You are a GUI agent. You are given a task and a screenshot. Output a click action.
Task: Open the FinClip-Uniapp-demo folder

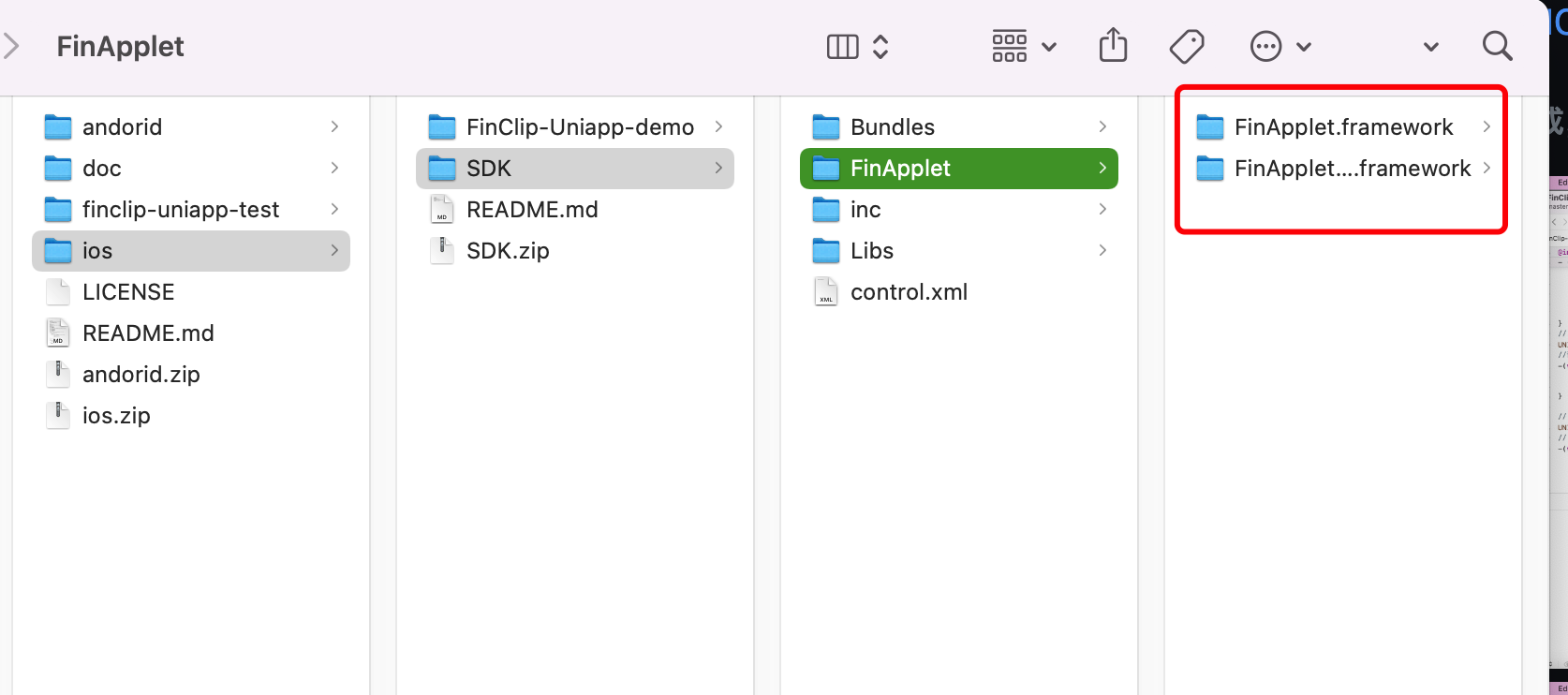(579, 126)
